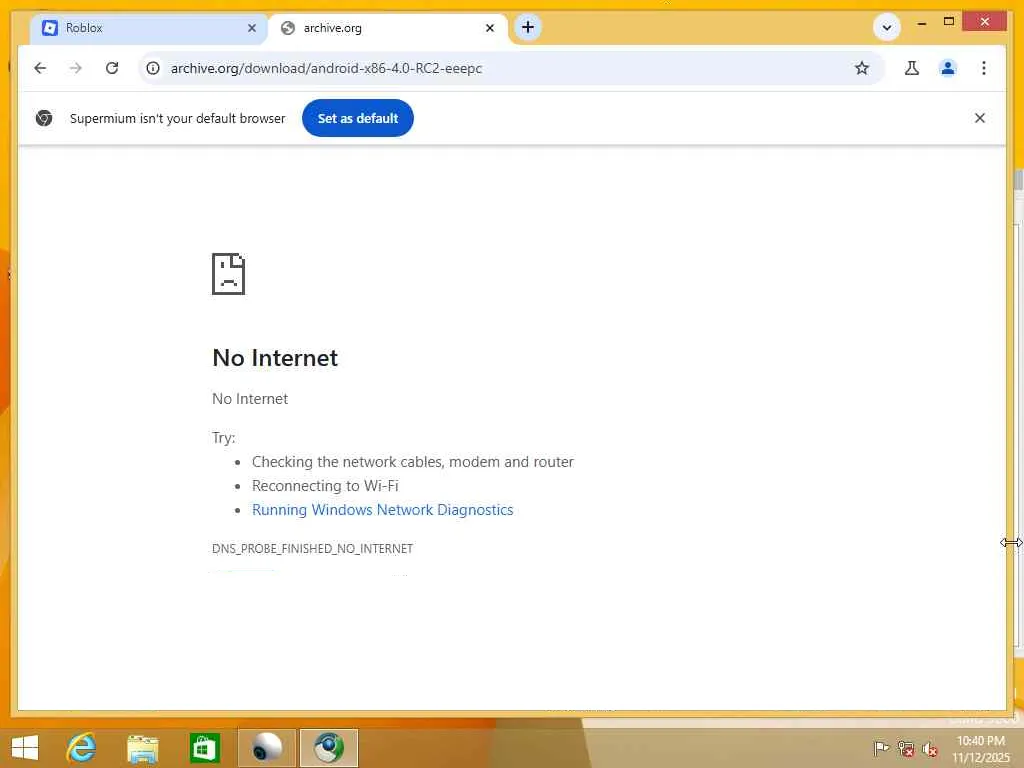This screenshot has height=768, width=1024.
Task: Dismiss the default browser notification bar
Action: (980, 118)
